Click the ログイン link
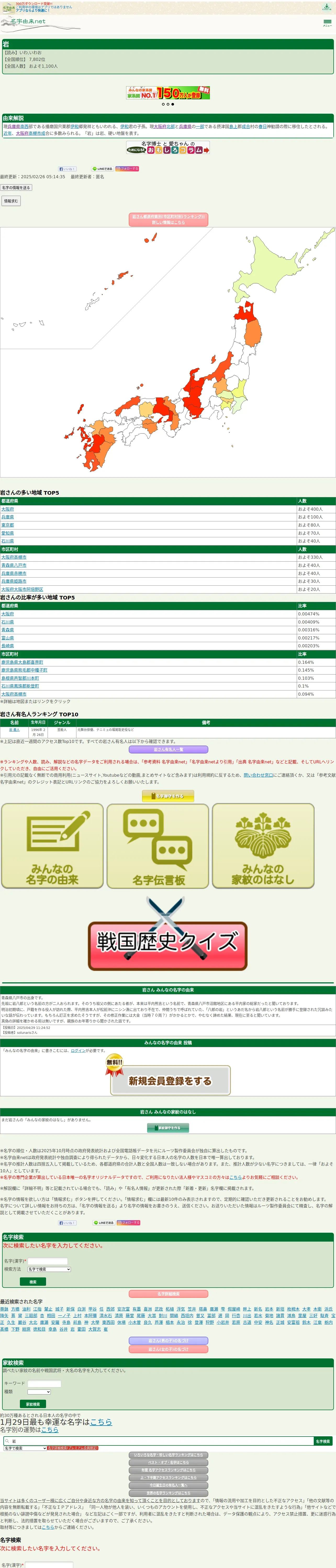The width and height of the screenshot is (336, 1568). click(78, 1051)
